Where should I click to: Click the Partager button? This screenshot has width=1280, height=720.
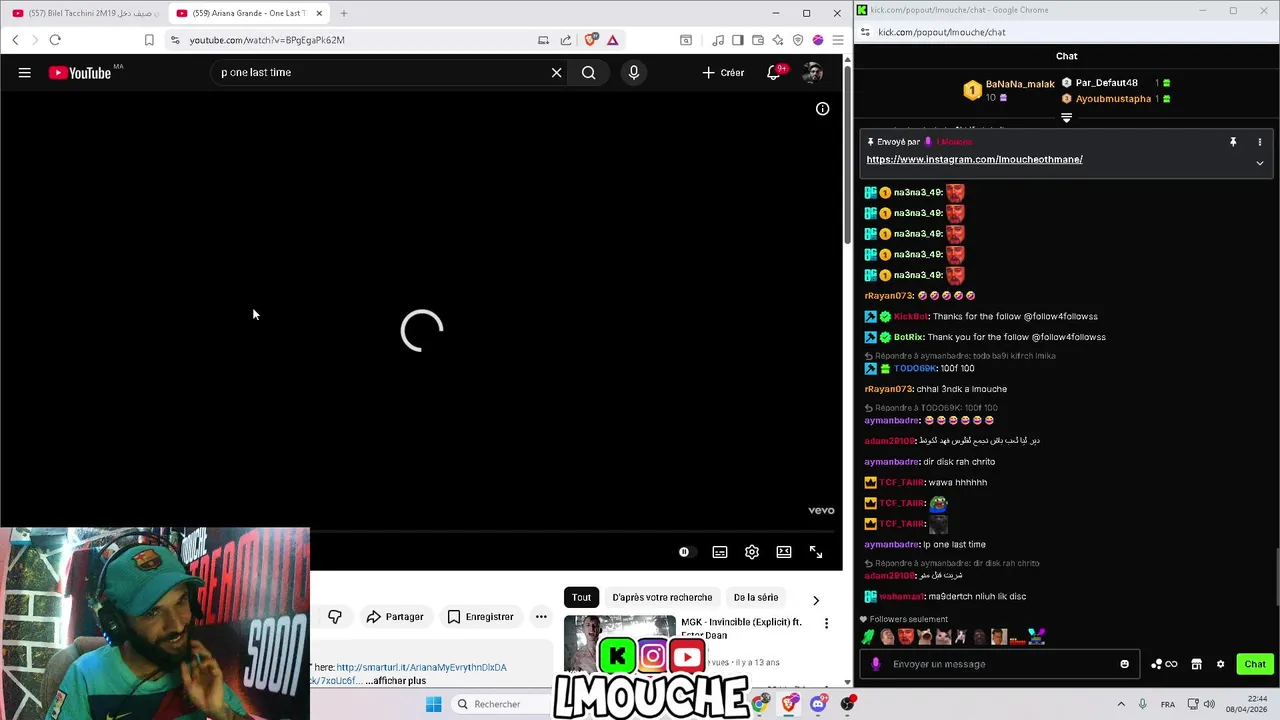point(394,617)
